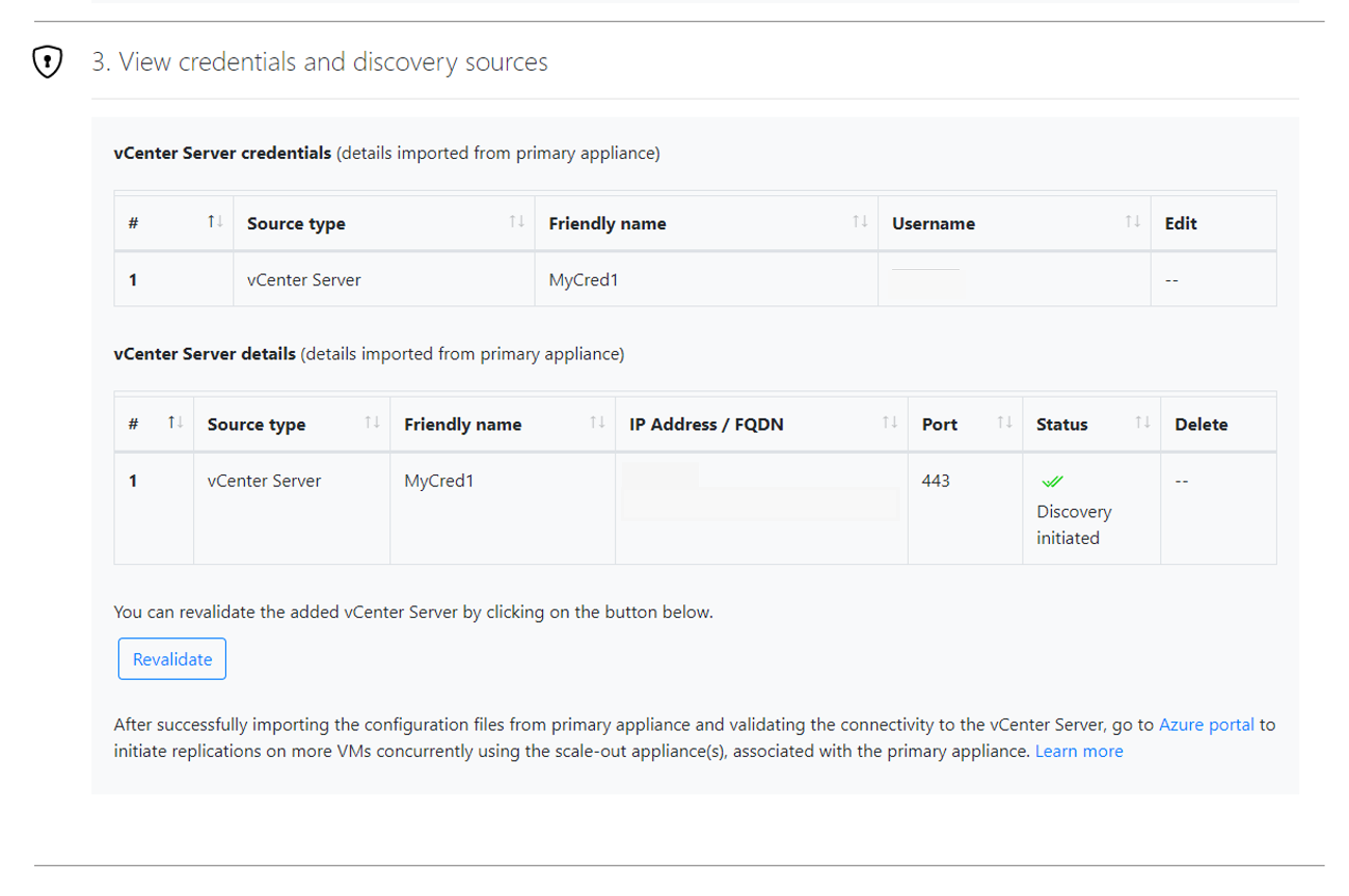Click the green Discovery initiated checkmark icon
This screenshot has width=1349, height=896.
coord(1053,481)
